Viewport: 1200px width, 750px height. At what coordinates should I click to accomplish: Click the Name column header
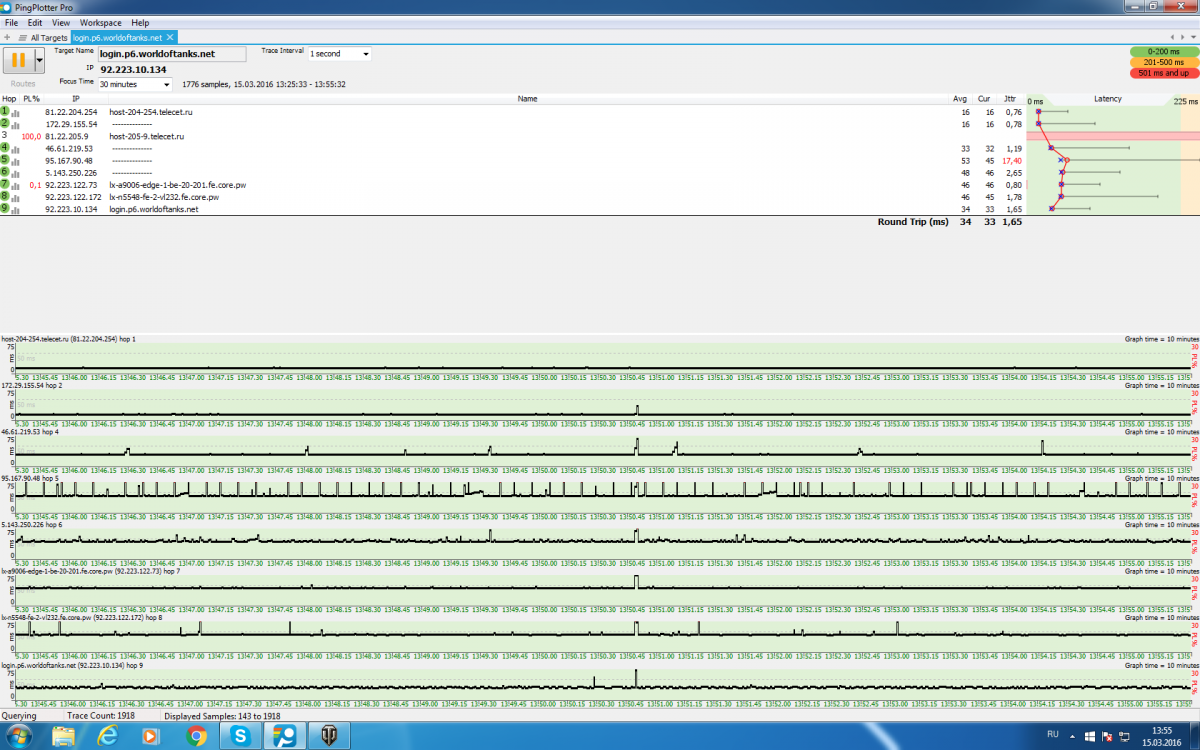click(528, 99)
